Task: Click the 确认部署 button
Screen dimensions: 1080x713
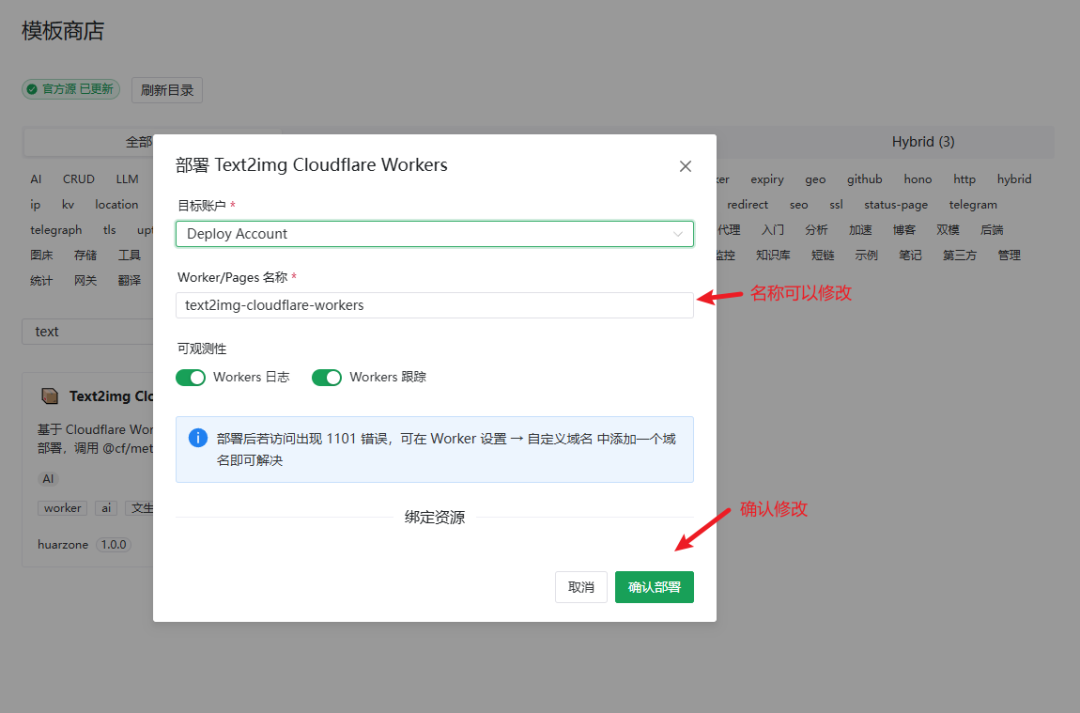Action: [654, 587]
